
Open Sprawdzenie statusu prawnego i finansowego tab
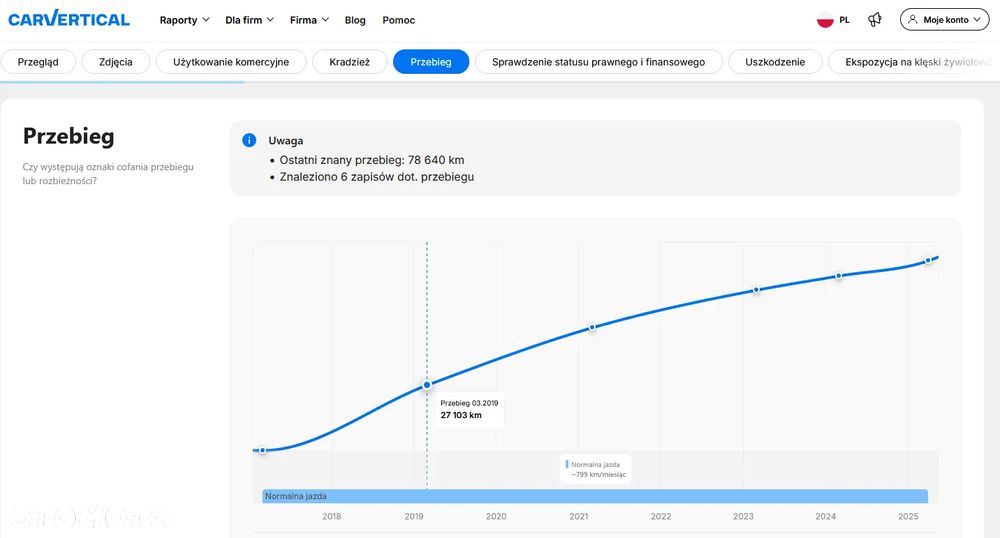[x=598, y=62]
